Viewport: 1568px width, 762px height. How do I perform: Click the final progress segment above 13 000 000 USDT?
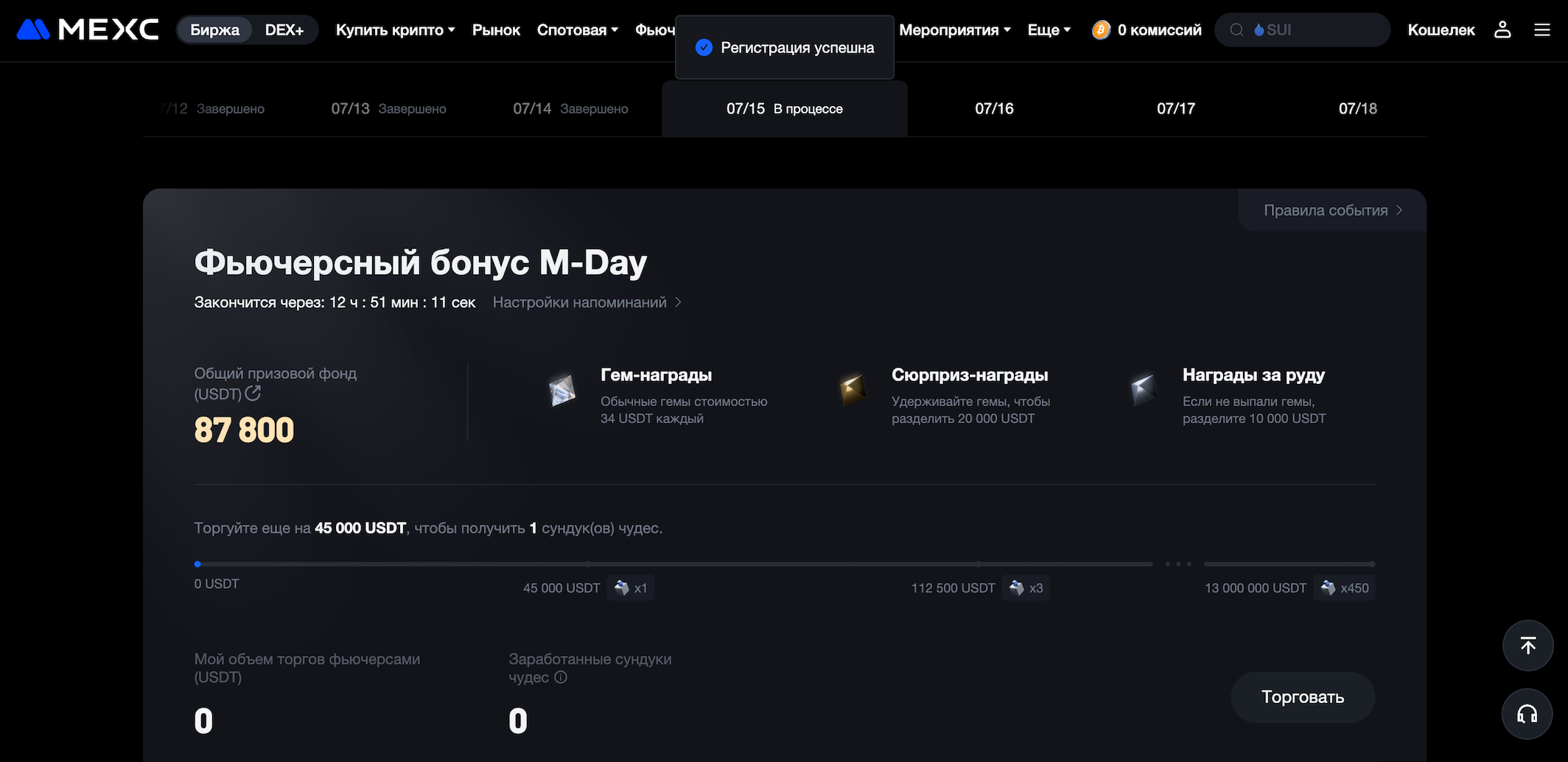point(1289,564)
